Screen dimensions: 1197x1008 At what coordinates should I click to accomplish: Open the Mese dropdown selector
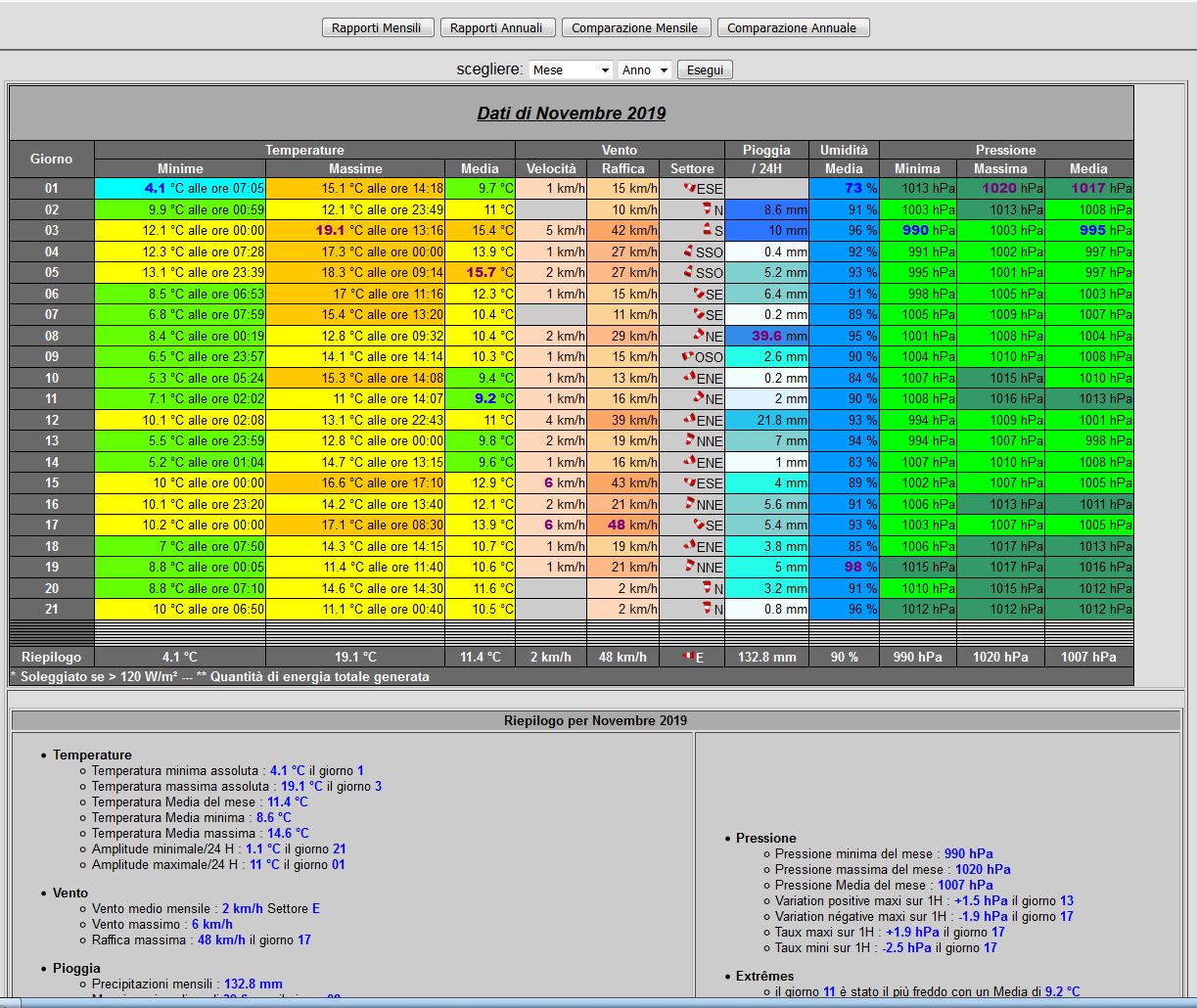tap(571, 70)
